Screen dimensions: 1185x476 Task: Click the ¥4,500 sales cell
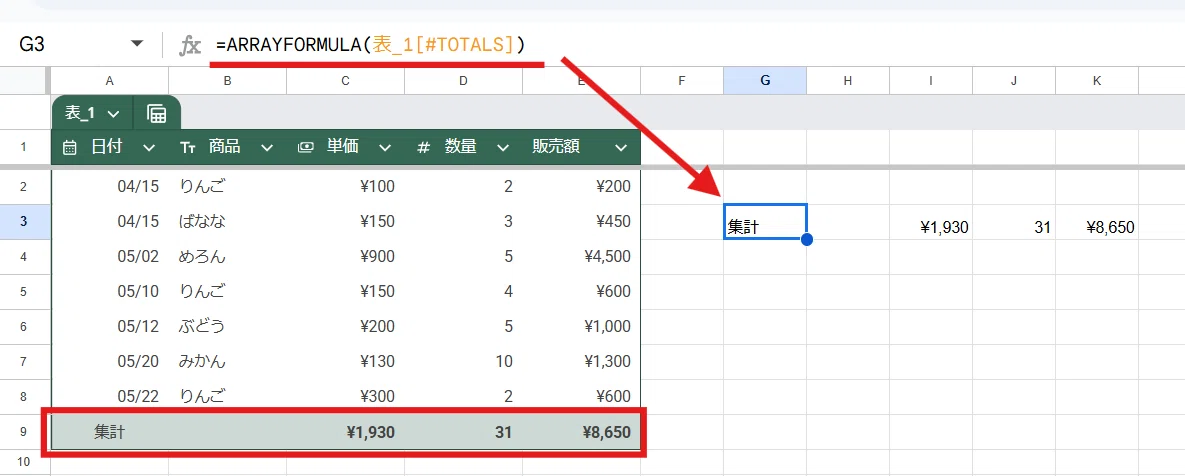coord(581,257)
